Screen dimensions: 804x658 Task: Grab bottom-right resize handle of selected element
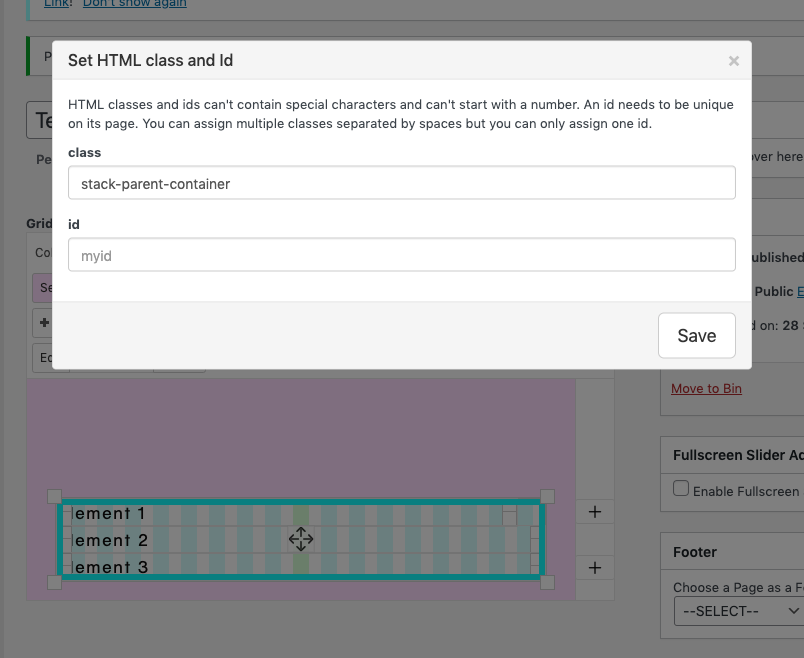tap(547, 582)
